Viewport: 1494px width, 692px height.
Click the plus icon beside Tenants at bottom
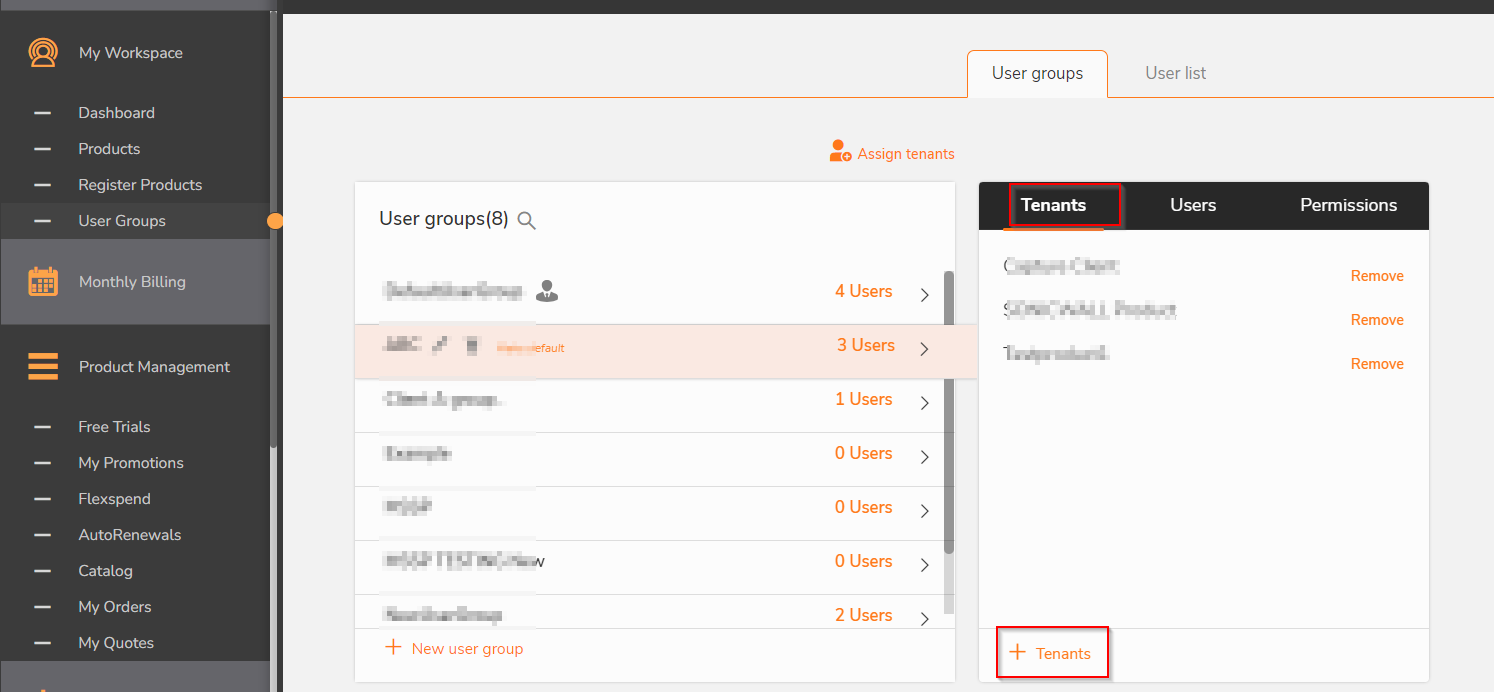(x=1018, y=653)
